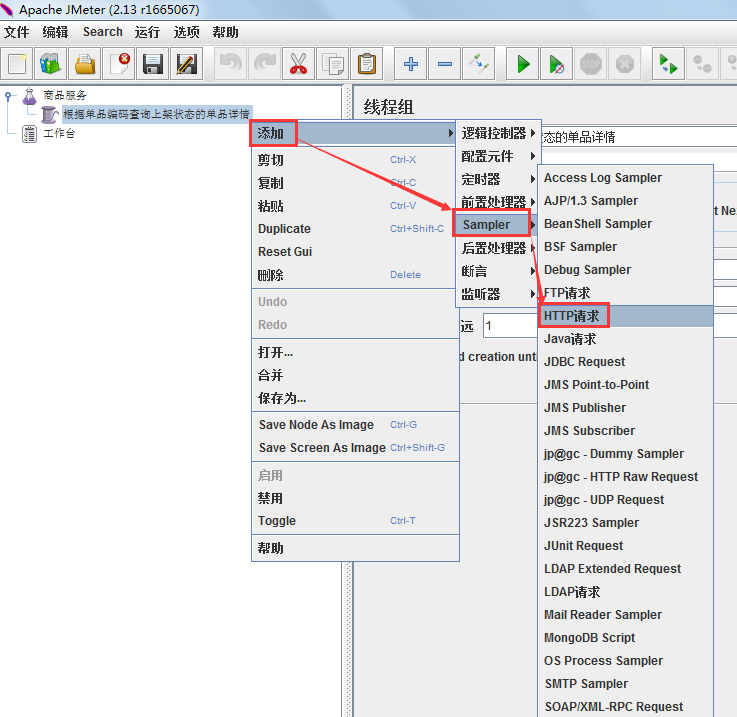Select the 工作台 tree item
Screen dimensions: 737x717
tap(58, 133)
